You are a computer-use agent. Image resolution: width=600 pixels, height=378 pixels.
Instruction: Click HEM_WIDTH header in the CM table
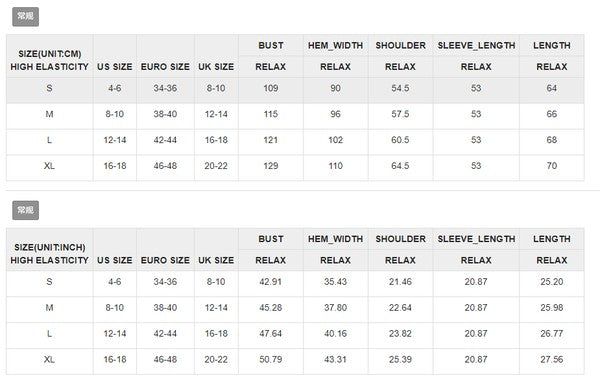click(x=336, y=46)
